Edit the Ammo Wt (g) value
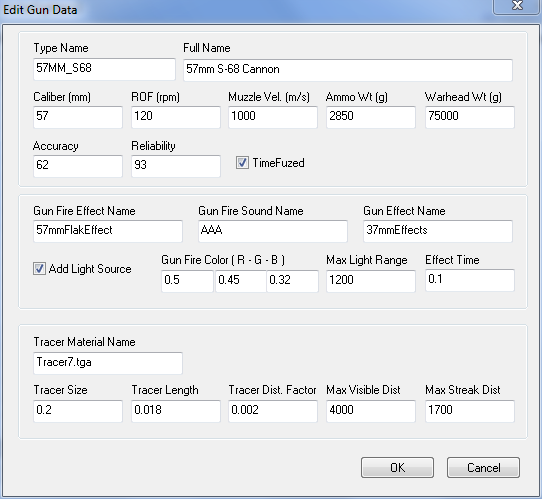The height and width of the screenshot is (499, 542). [371, 117]
